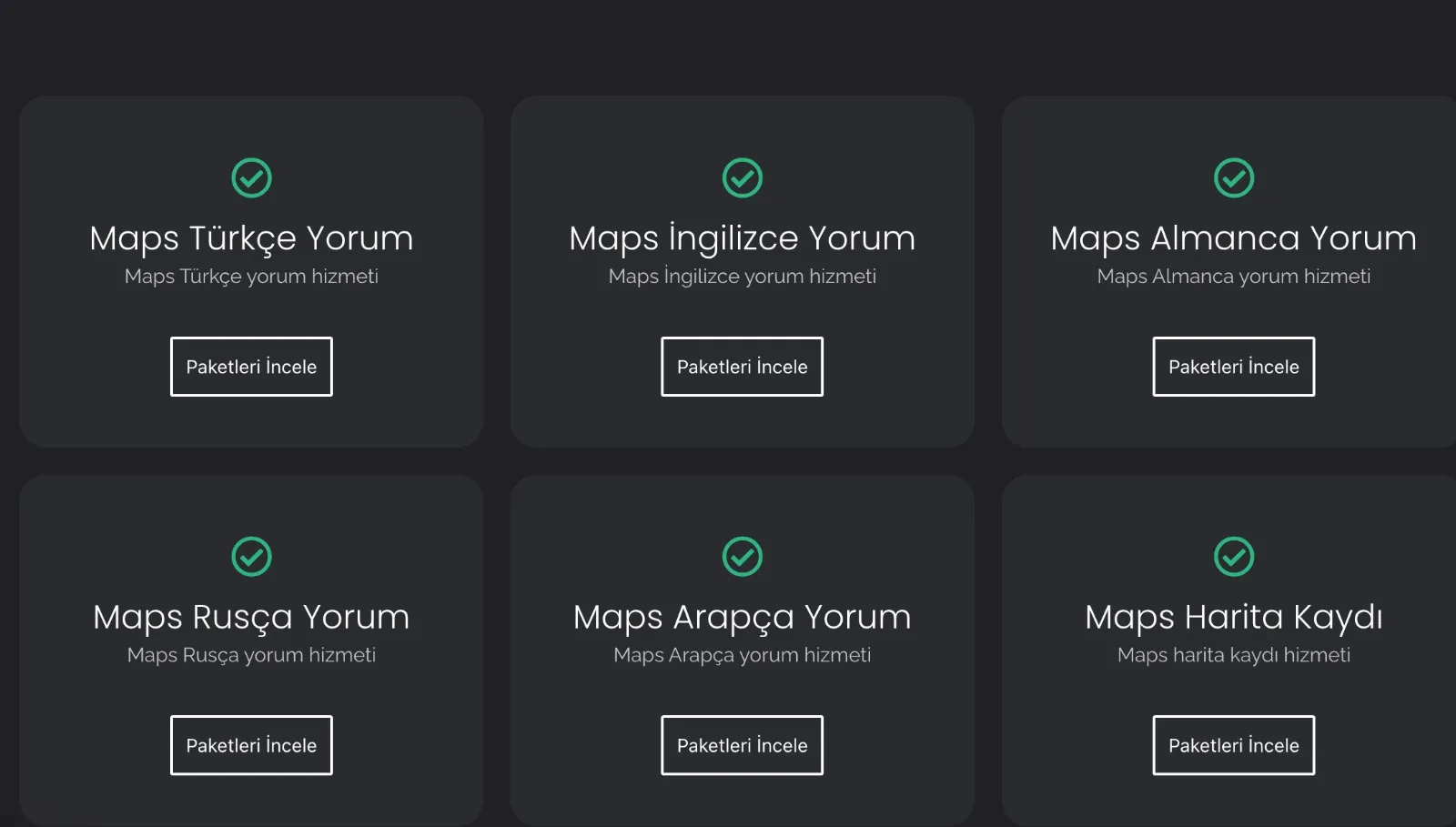This screenshot has height=827, width=1456.
Task: Click the green checkmark icon above Maps Arapça Yorum
Action: coord(743,557)
